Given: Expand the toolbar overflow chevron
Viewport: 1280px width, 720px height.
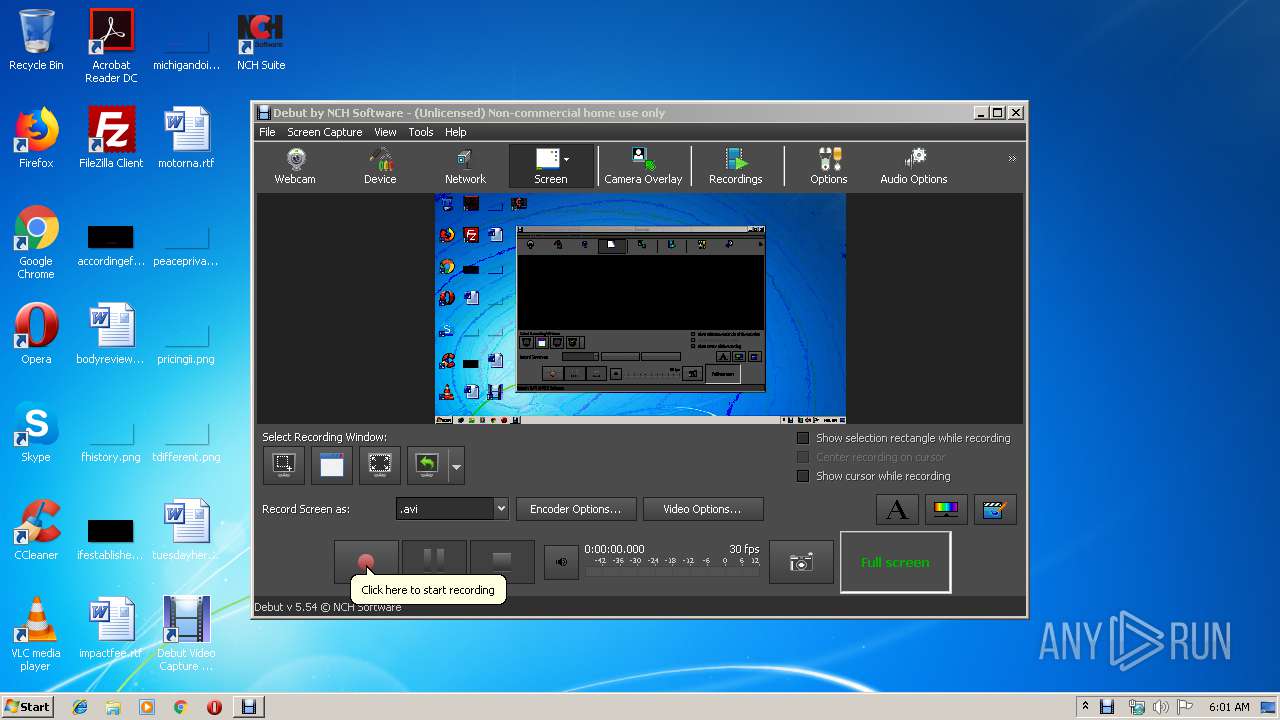Looking at the screenshot, I should [1012, 159].
